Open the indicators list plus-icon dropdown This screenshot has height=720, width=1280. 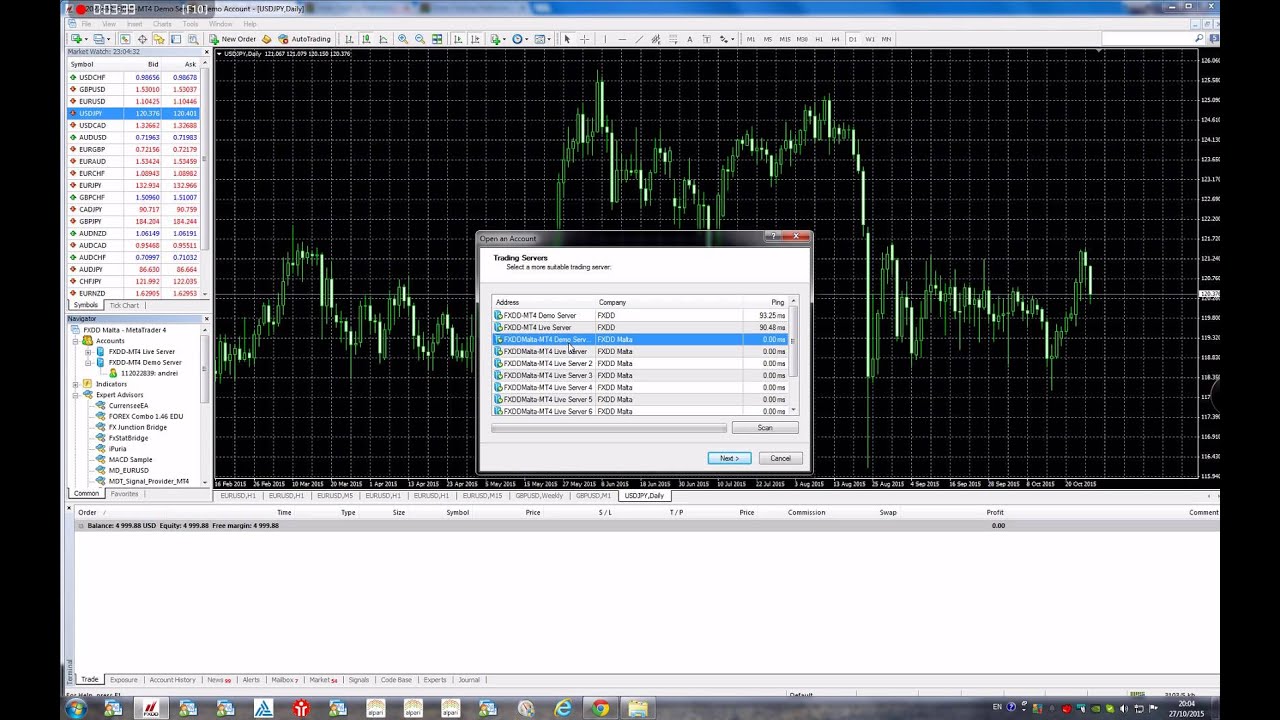497,39
